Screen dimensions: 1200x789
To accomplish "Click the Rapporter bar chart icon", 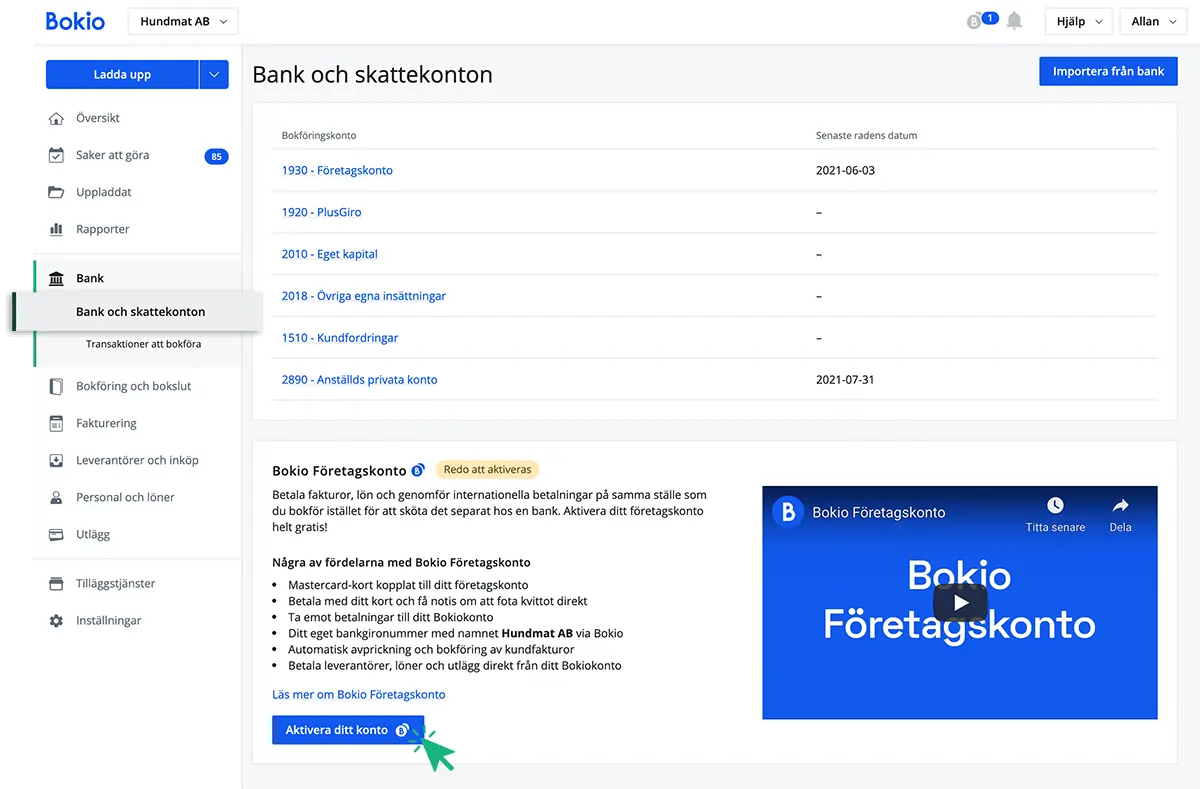I will [x=56, y=229].
